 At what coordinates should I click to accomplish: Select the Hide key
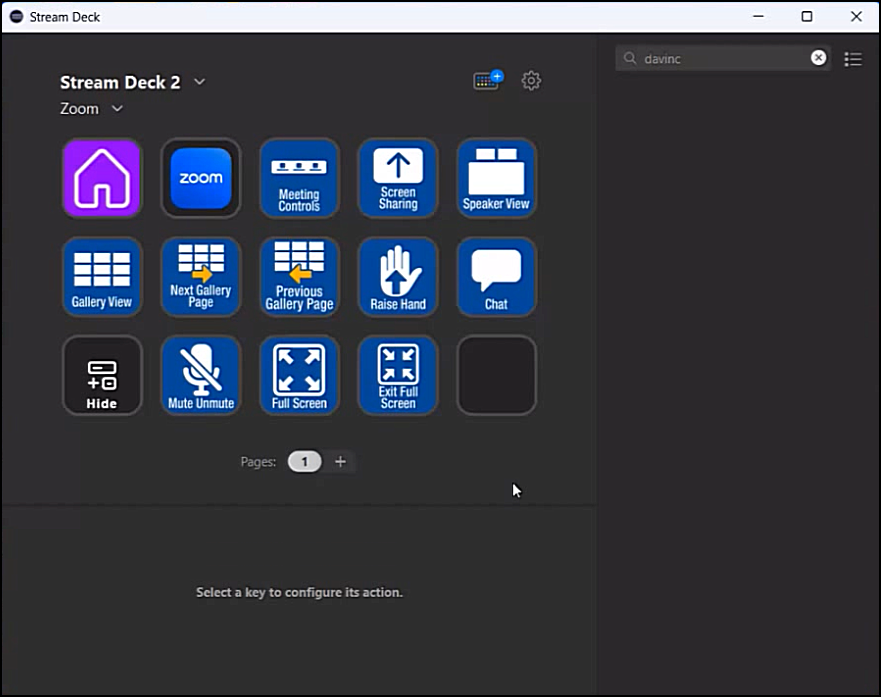pos(102,375)
